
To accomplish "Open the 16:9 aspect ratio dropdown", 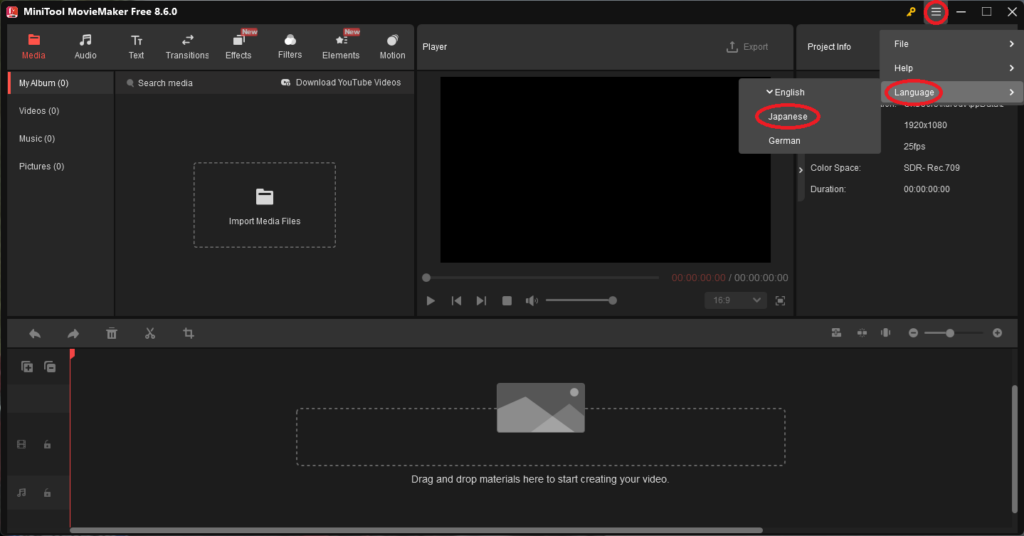I will coord(735,300).
